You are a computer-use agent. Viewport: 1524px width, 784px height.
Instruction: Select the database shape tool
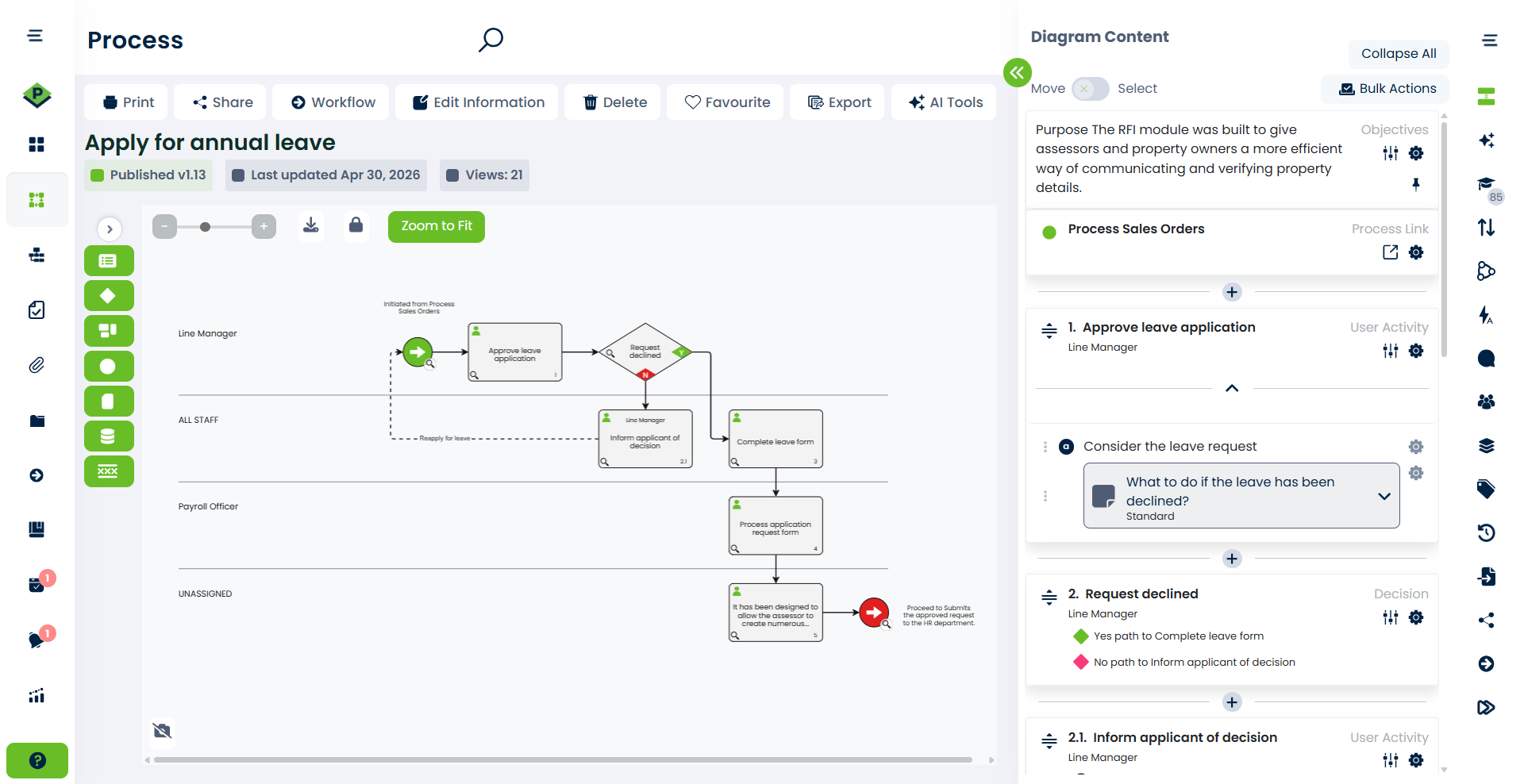point(109,436)
